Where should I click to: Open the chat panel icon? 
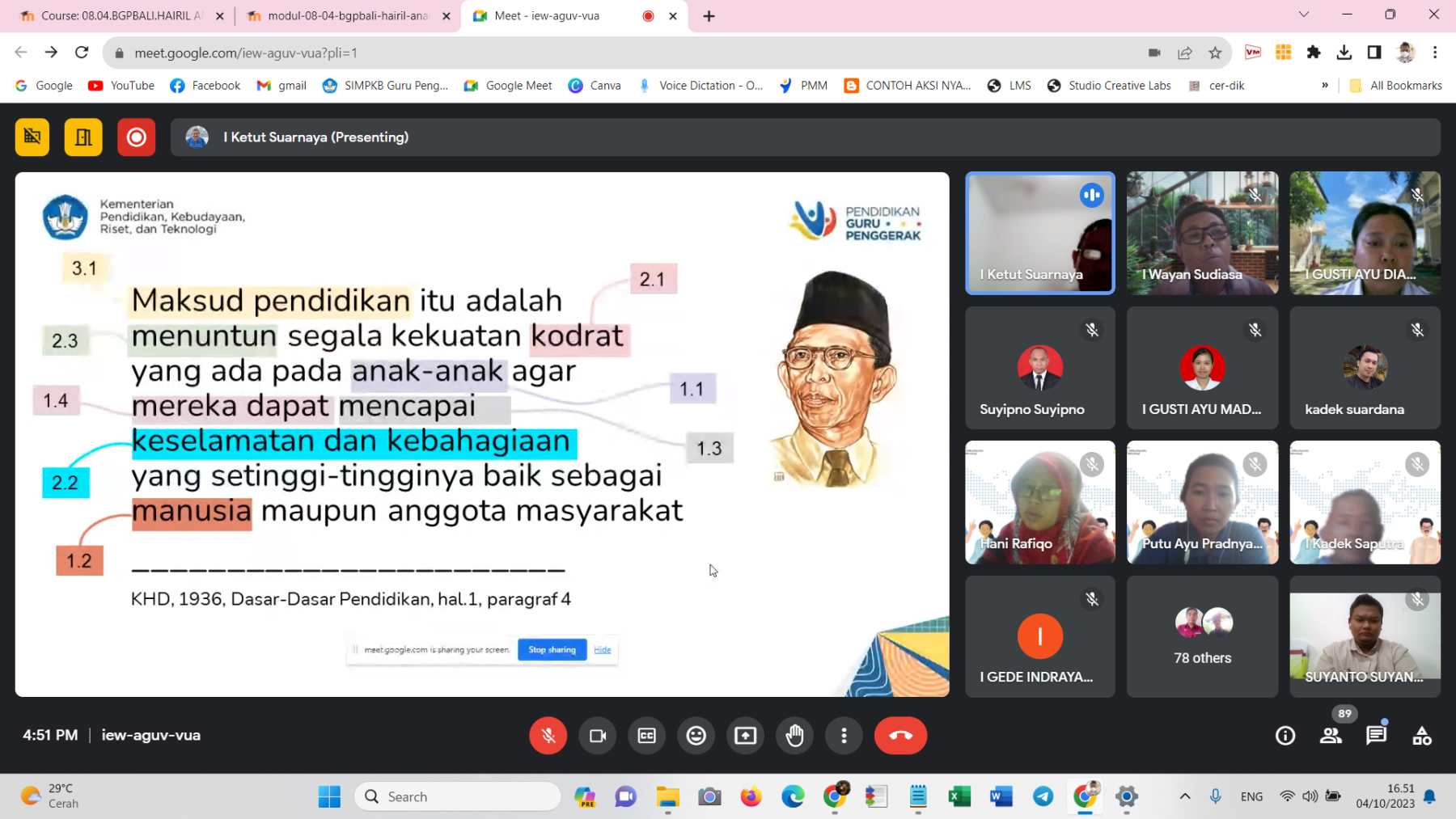pos(1376,736)
